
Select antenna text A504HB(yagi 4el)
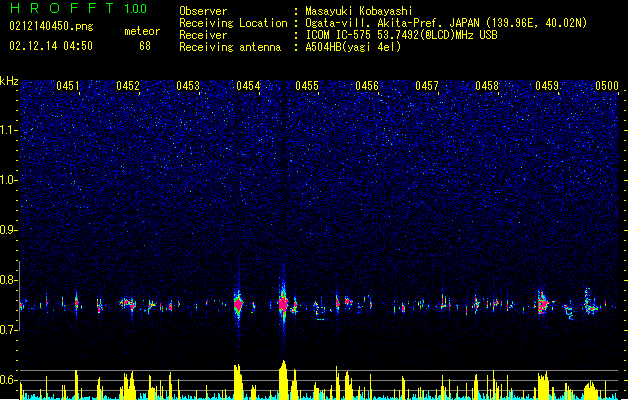pyautogui.click(x=353, y=47)
